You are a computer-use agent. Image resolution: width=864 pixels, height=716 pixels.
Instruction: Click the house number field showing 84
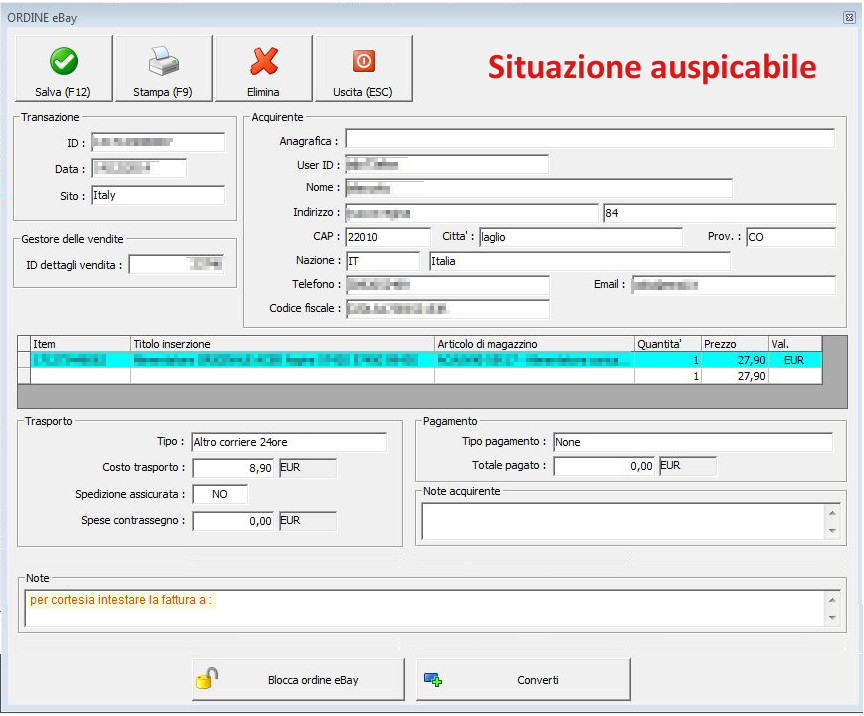tap(720, 213)
